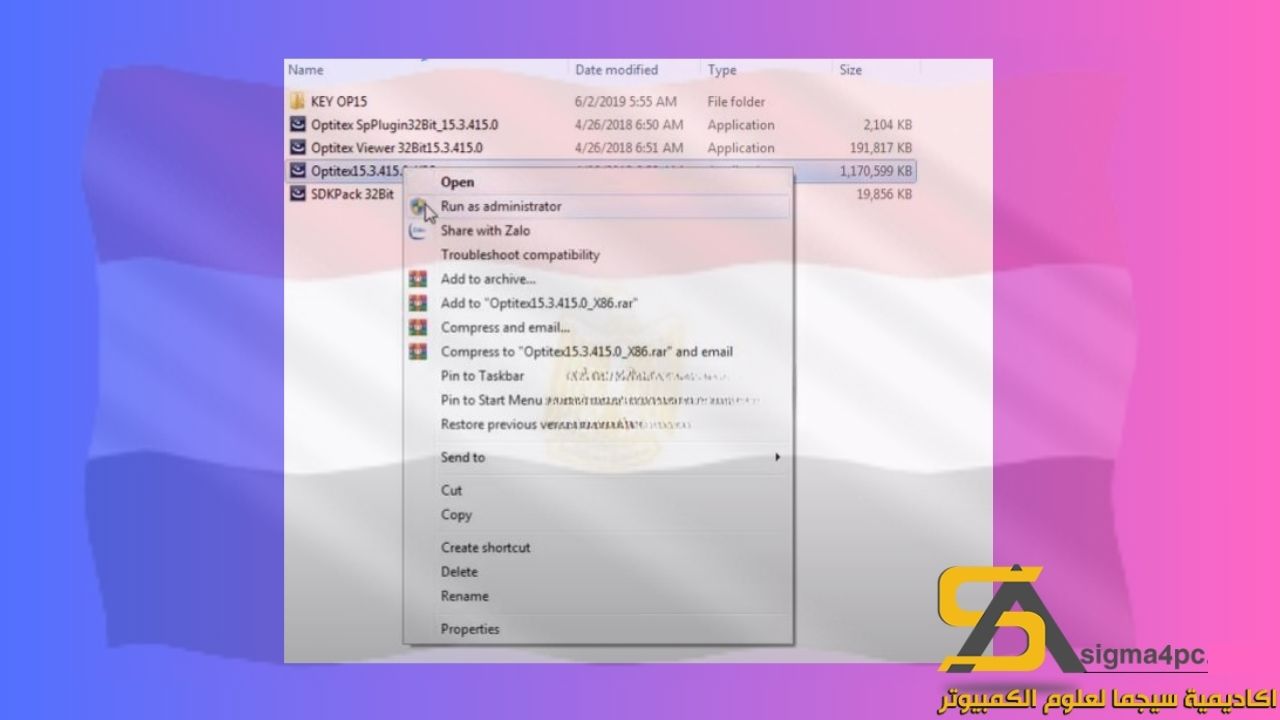Click the Optitex SpPlugin32Bit application icon

tap(297, 125)
